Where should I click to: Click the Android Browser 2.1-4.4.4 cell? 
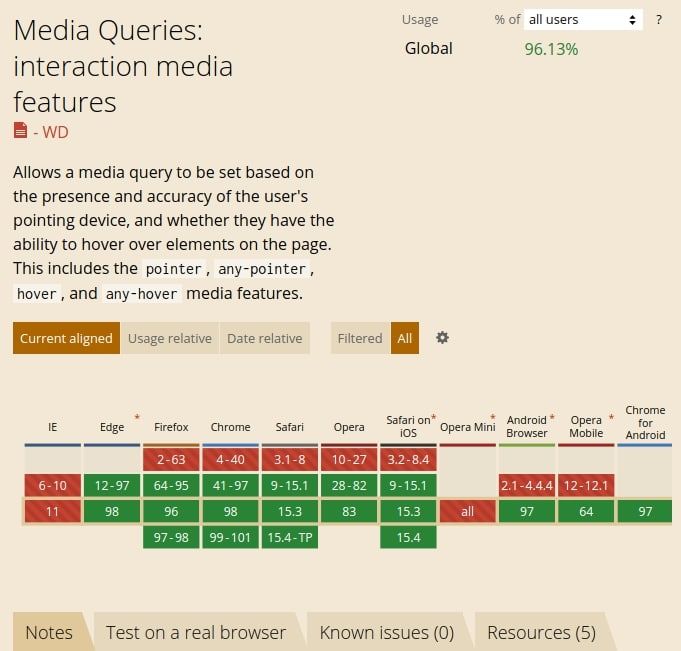click(x=527, y=485)
